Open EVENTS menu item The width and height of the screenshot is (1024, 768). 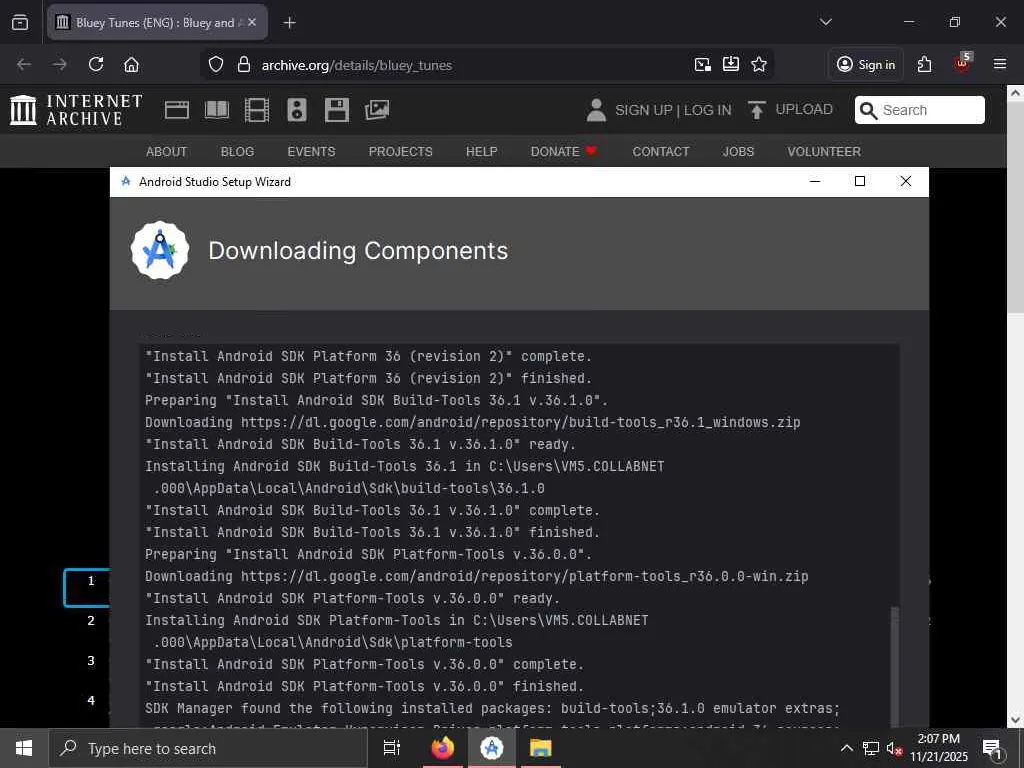click(312, 152)
